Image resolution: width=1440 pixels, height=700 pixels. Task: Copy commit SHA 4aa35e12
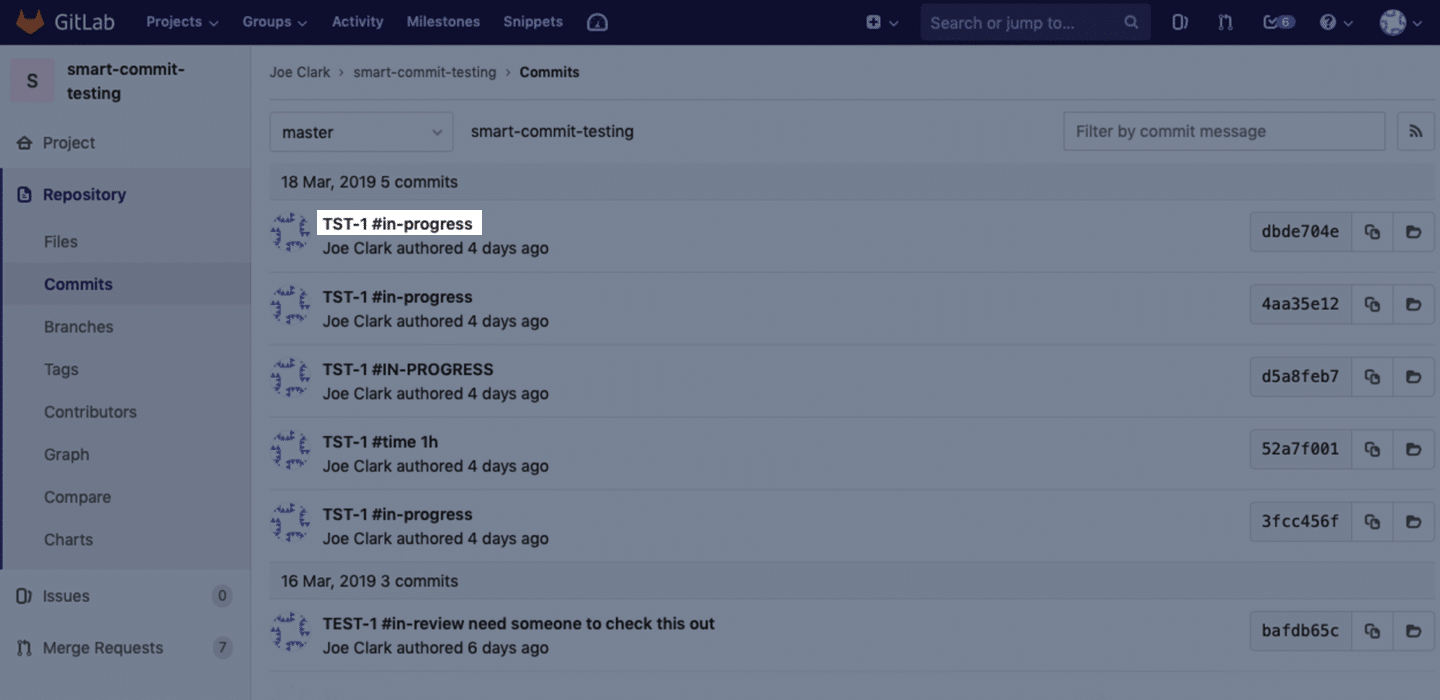[1372, 304]
